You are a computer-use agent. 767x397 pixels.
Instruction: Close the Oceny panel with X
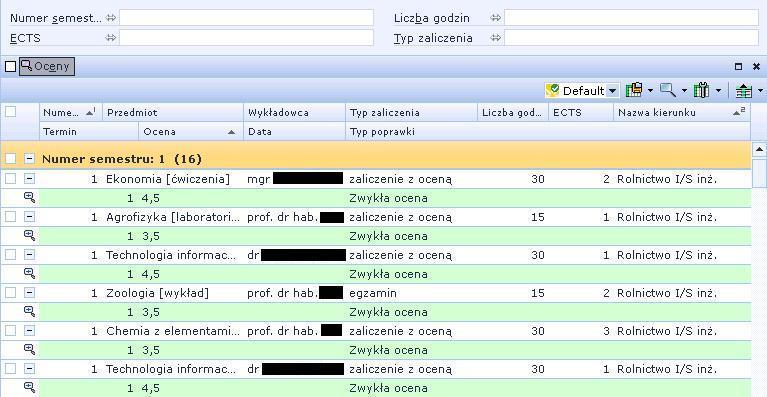(756, 66)
